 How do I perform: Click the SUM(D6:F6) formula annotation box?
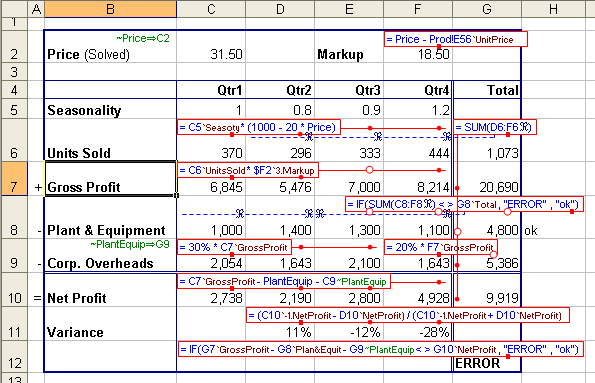[x=495, y=127]
